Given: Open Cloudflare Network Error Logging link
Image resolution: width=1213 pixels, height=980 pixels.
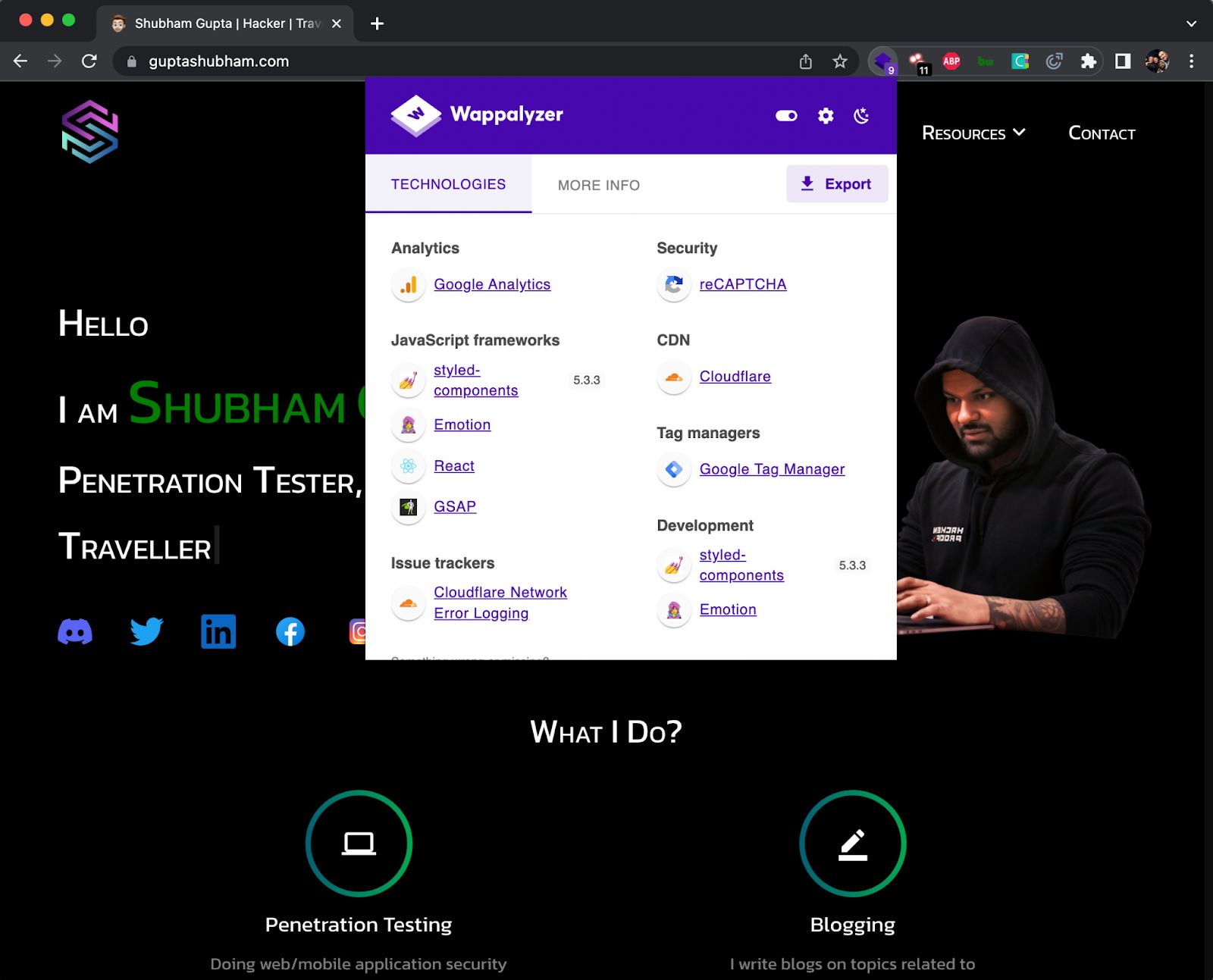Looking at the screenshot, I should [500, 603].
